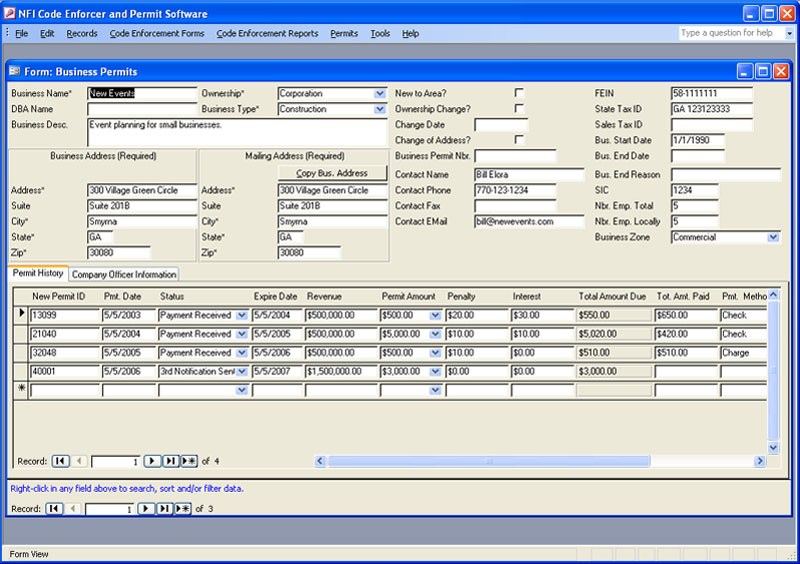Toggle the Ownership Change checkbox
The image size is (800, 564).
coord(519,108)
